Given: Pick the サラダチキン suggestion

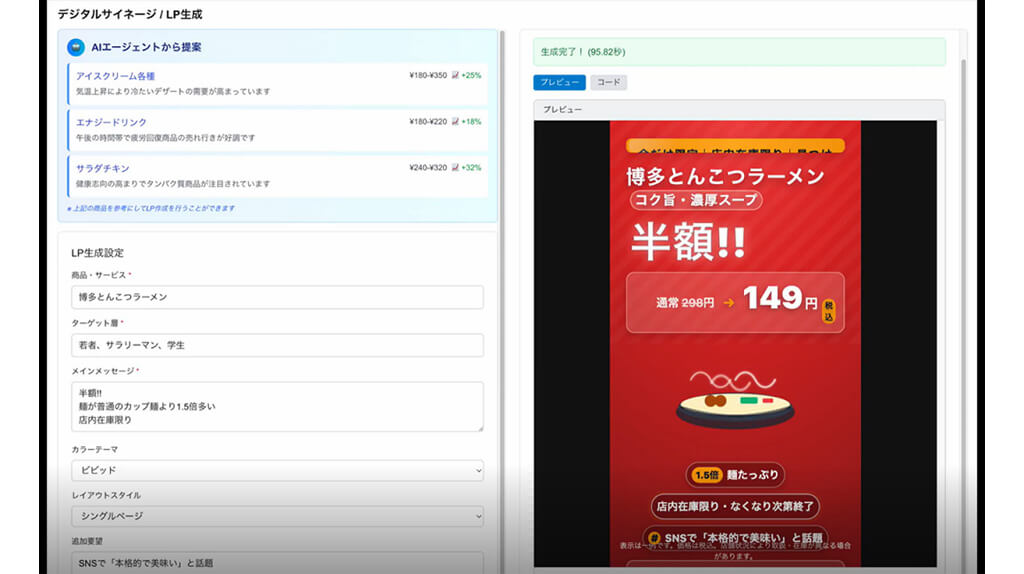Looking at the screenshot, I should point(103,168).
